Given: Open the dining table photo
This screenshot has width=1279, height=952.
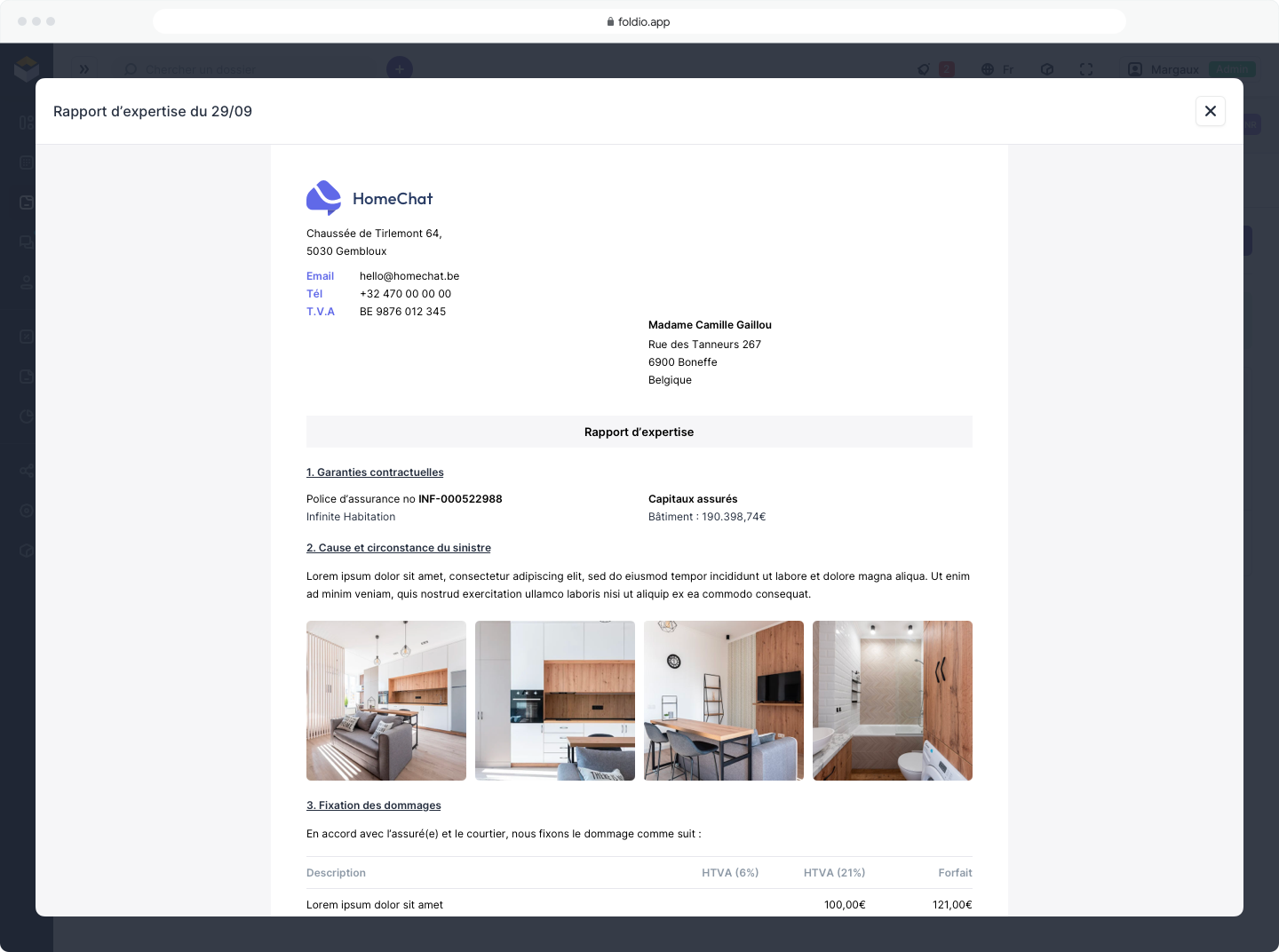Looking at the screenshot, I should (x=724, y=701).
